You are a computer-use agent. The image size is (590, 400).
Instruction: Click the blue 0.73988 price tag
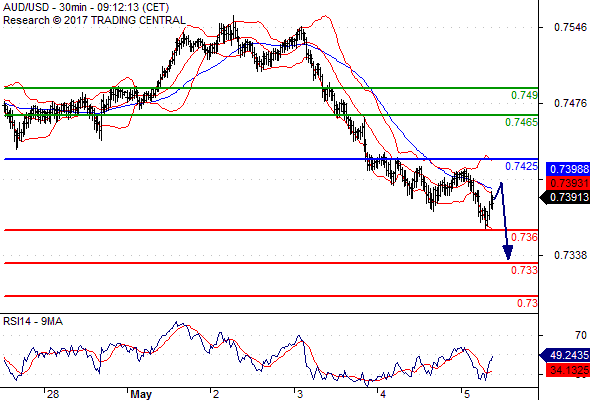point(567,169)
